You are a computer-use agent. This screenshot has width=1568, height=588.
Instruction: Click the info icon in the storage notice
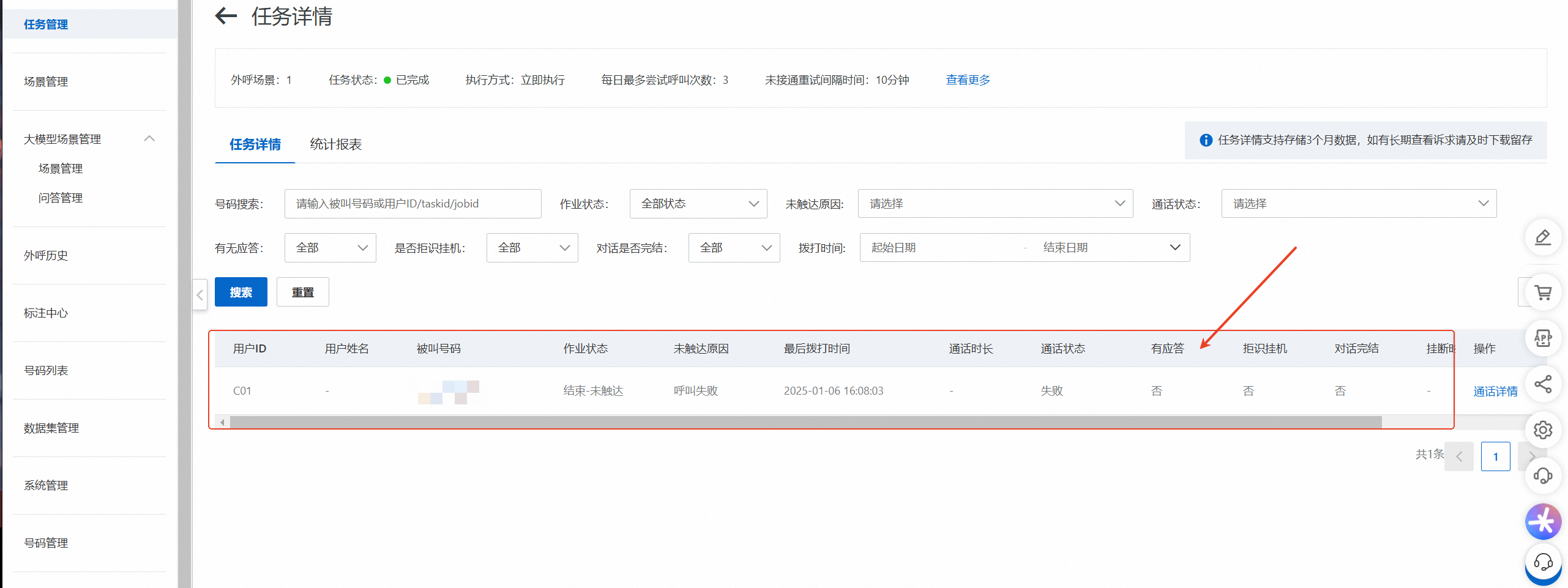coord(1206,140)
